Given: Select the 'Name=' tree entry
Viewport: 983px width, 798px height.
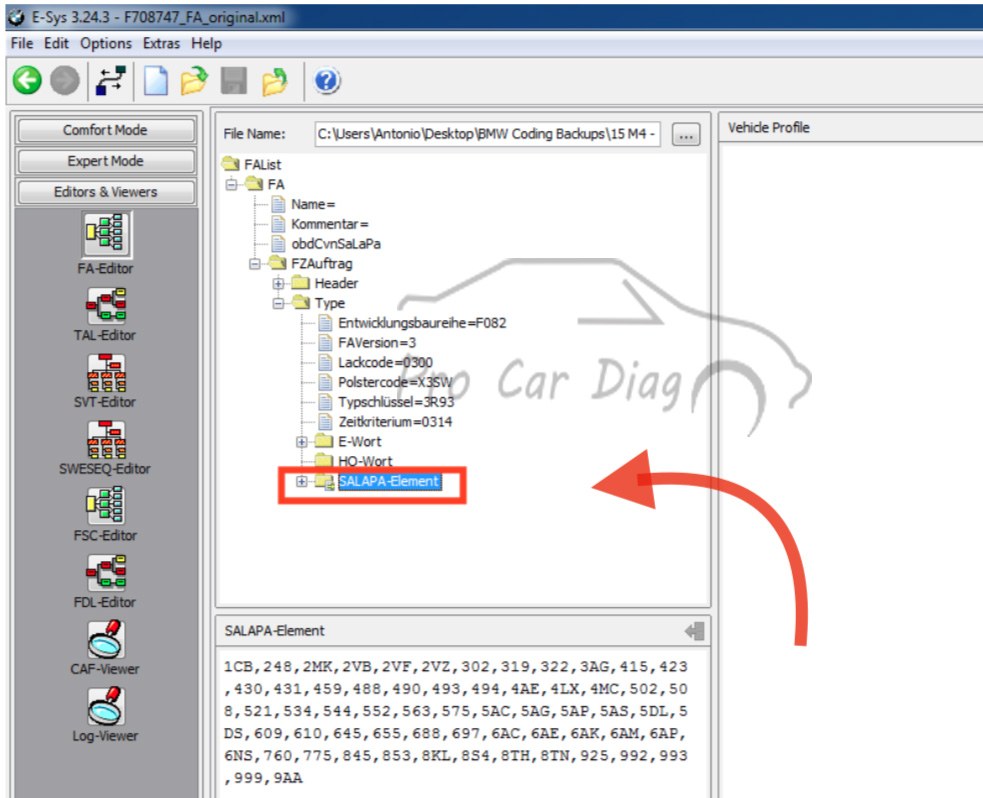Looking at the screenshot, I should tap(313, 204).
